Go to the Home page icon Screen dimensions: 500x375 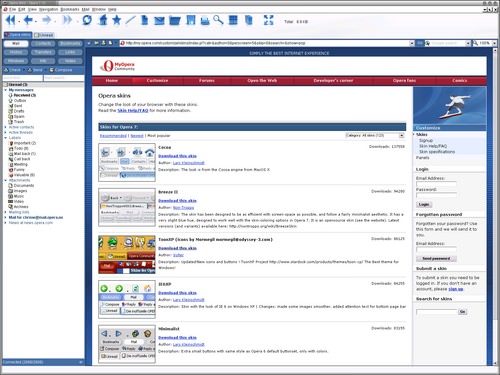click(x=103, y=20)
